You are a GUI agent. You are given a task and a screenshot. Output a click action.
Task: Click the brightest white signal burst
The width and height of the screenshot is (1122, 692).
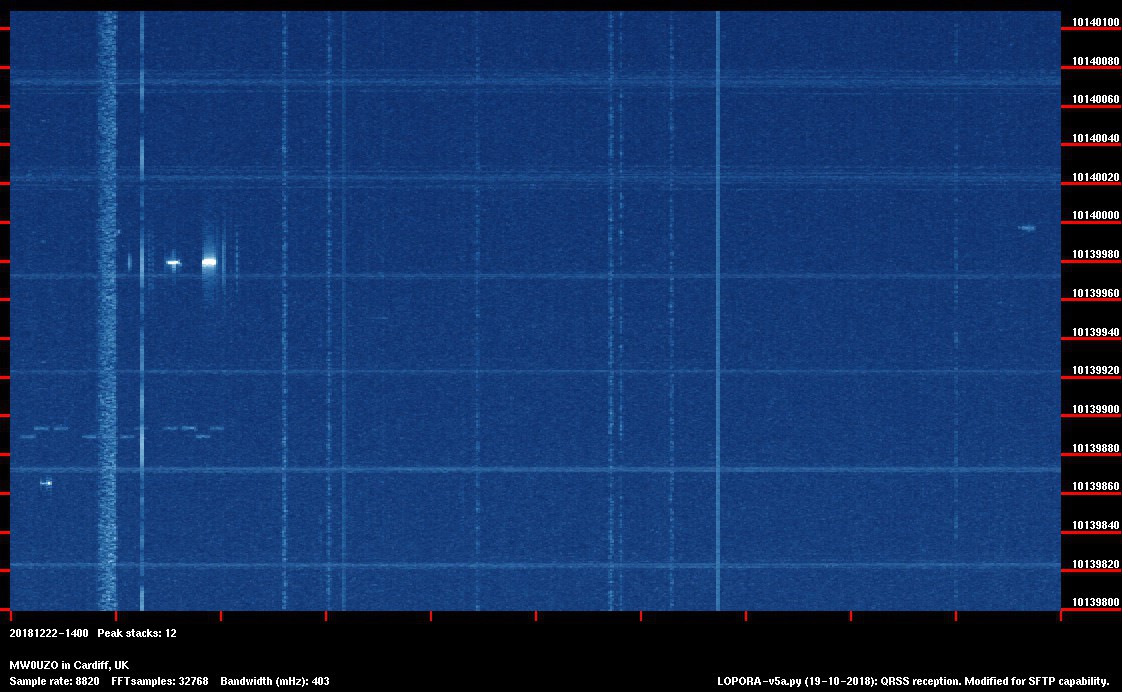[x=209, y=262]
